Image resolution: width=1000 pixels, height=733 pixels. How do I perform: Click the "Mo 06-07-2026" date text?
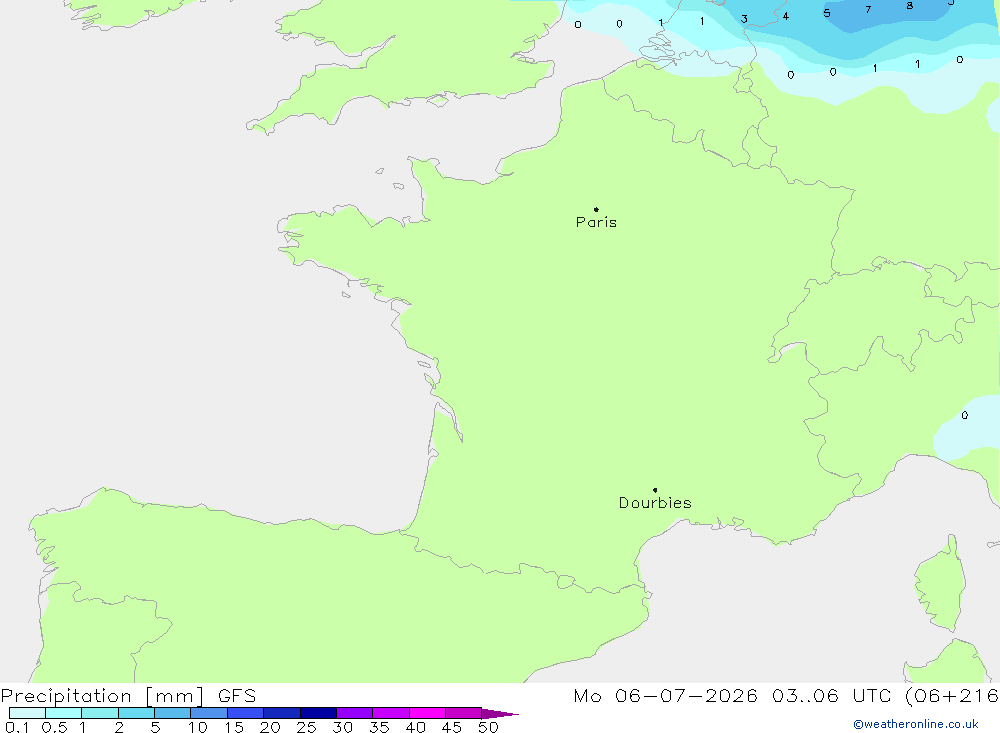pos(665,696)
